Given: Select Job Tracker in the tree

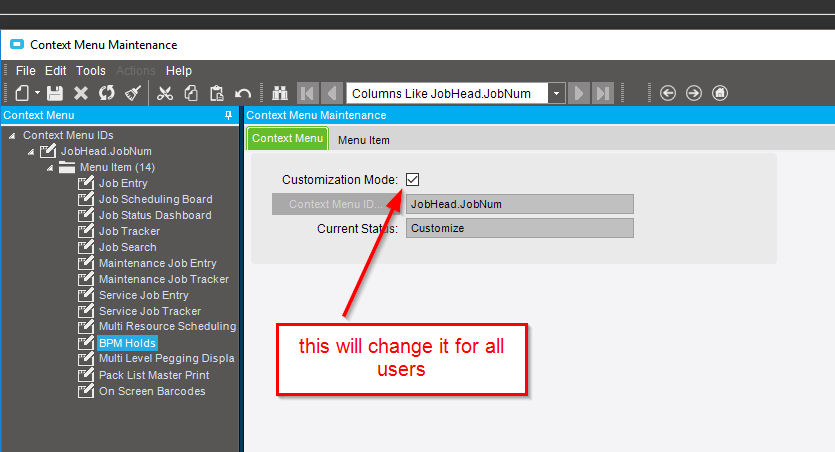Looking at the screenshot, I should [x=129, y=231].
